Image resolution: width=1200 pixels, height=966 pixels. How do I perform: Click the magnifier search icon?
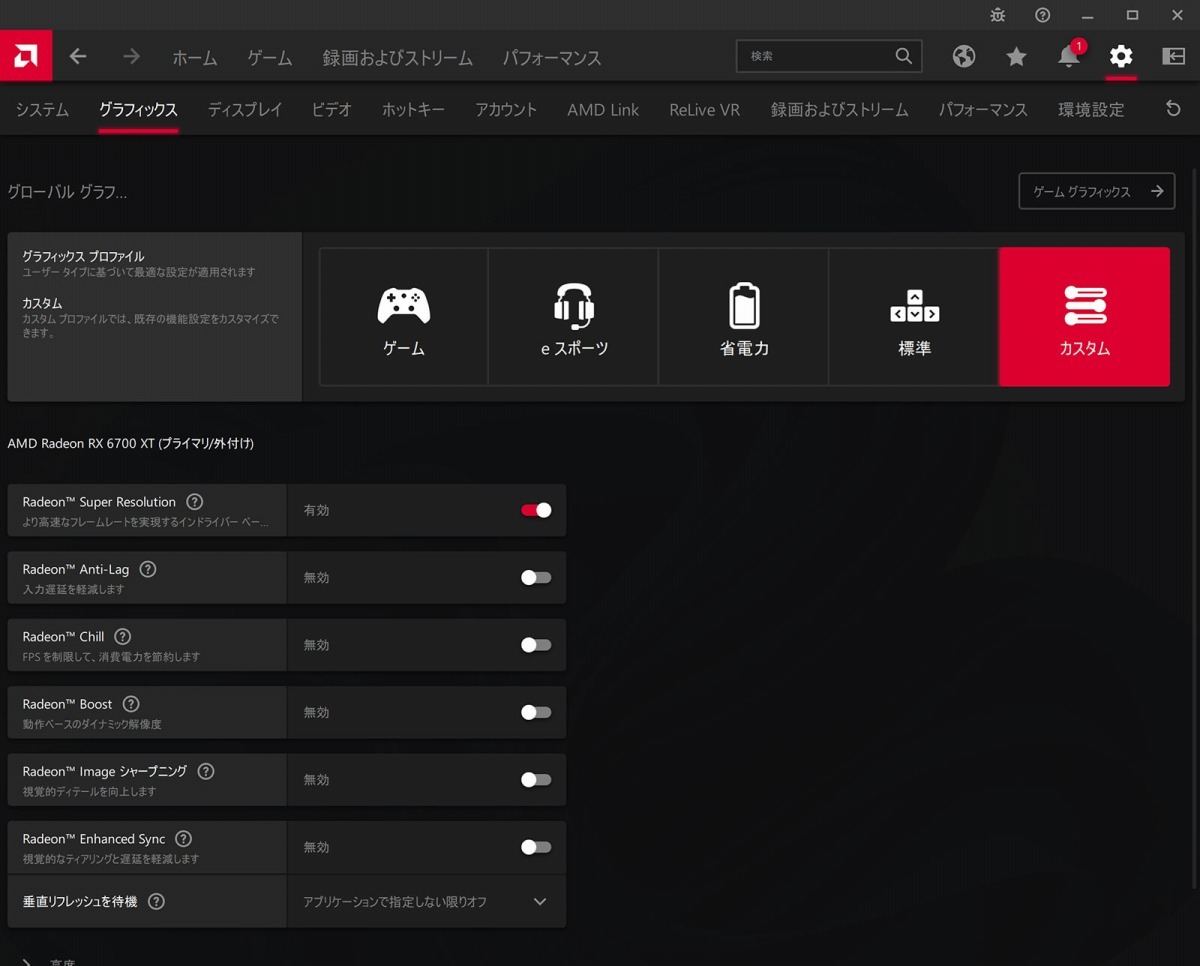(x=904, y=56)
